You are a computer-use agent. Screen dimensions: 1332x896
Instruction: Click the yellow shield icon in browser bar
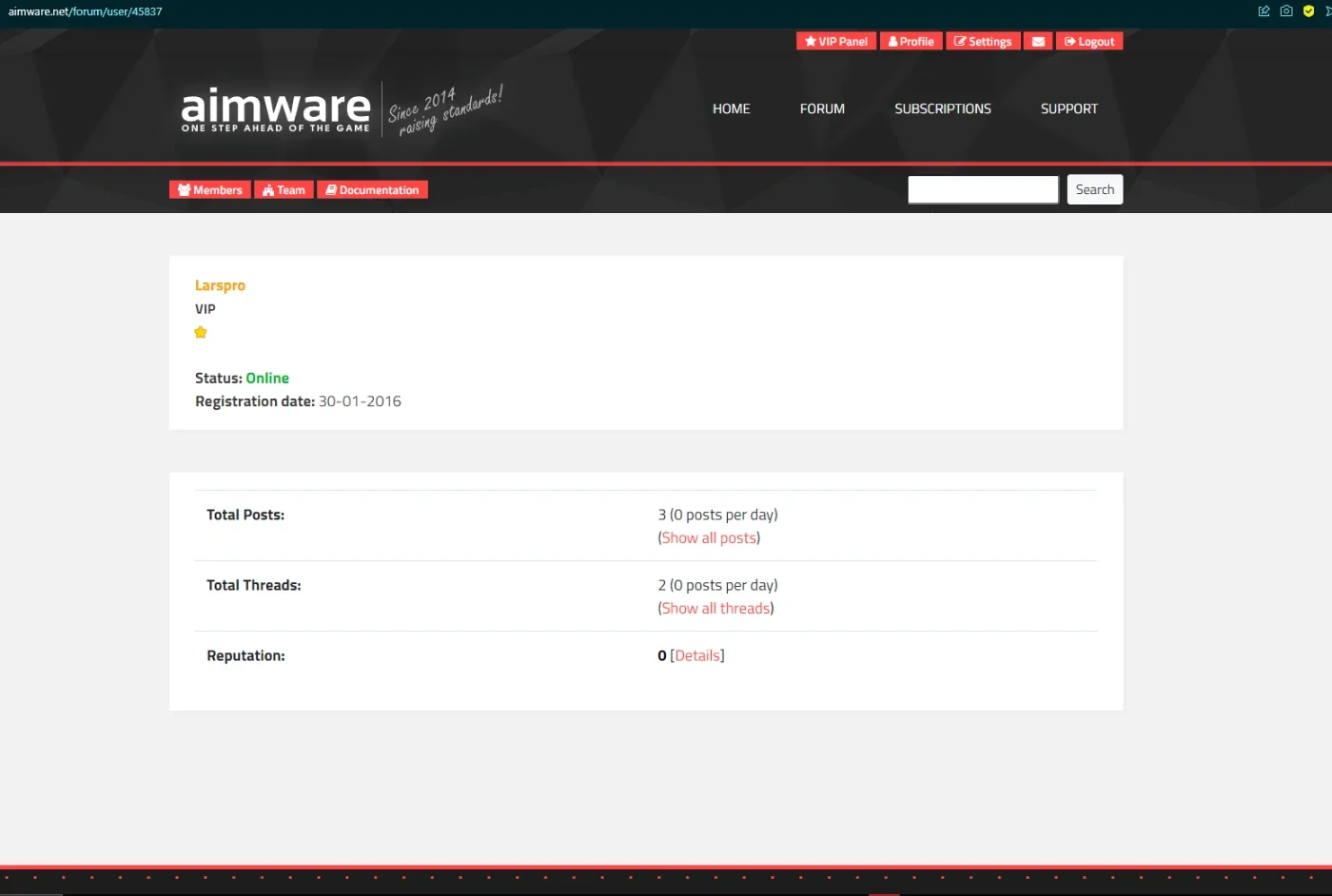point(1308,11)
